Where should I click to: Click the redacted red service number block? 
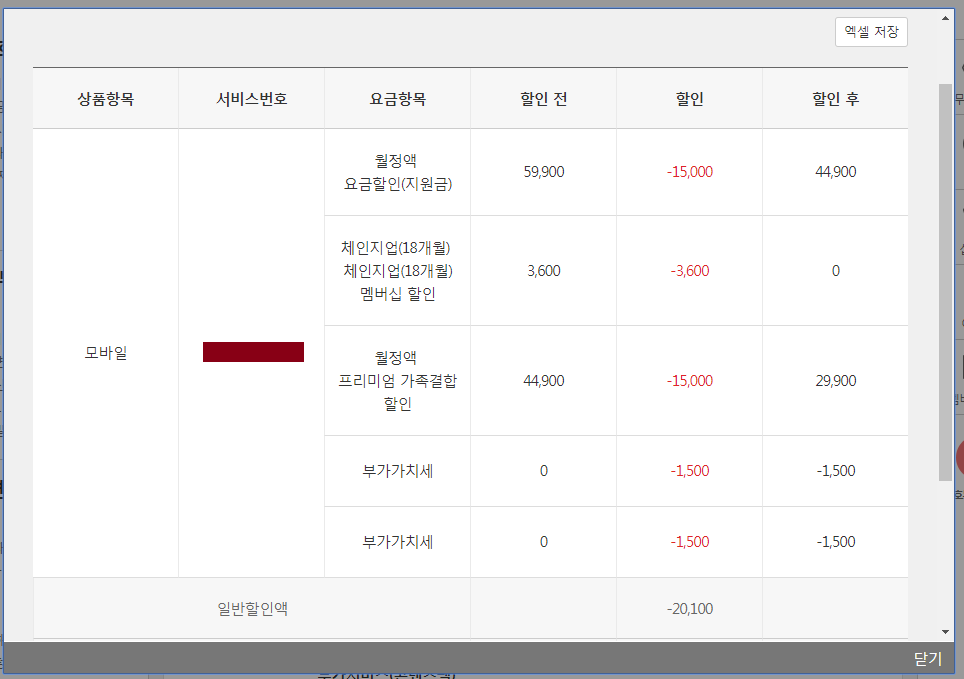click(x=253, y=352)
